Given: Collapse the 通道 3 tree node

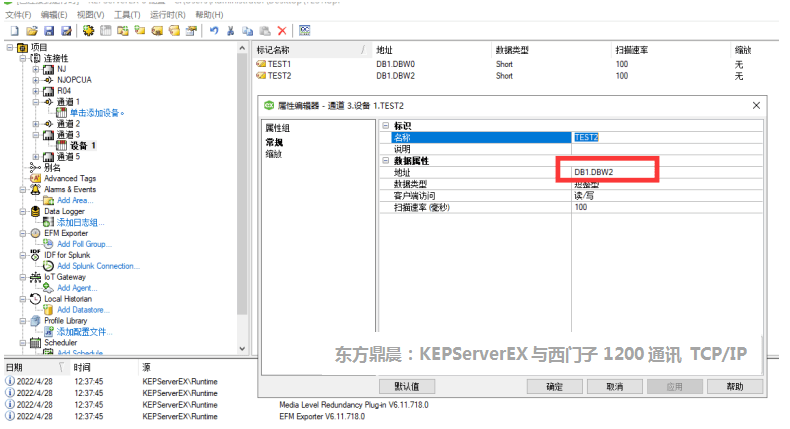Looking at the screenshot, I should (36, 134).
